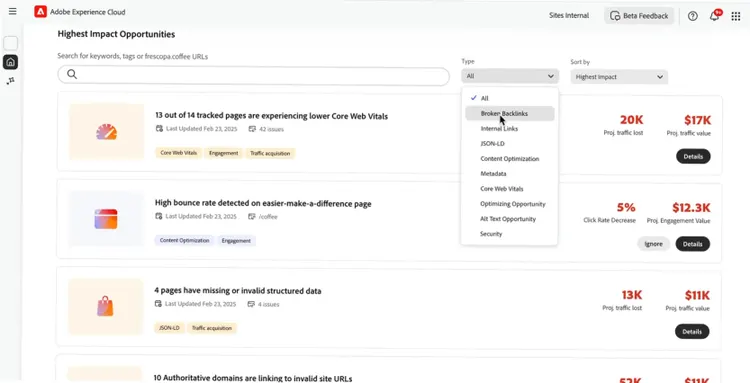This screenshot has width=750, height=383.
Task: Ignore the high bounce rate opportunity
Action: tap(653, 244)
